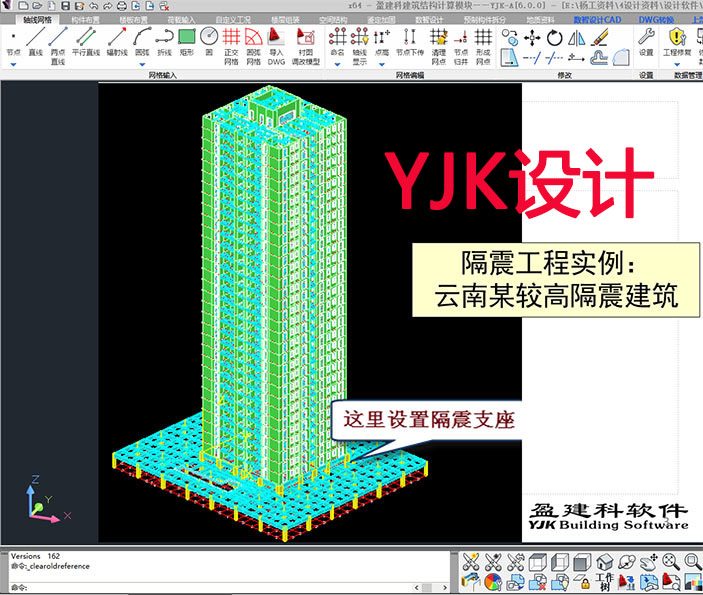
Task: Click the move tool in 修改 group
Action: point(532,38)
